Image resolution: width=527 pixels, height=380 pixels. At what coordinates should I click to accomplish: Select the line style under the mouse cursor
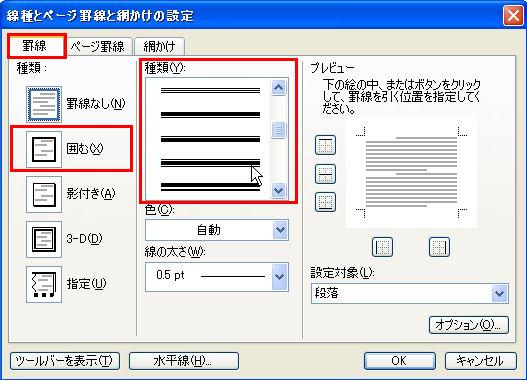(x=210, y=163)
